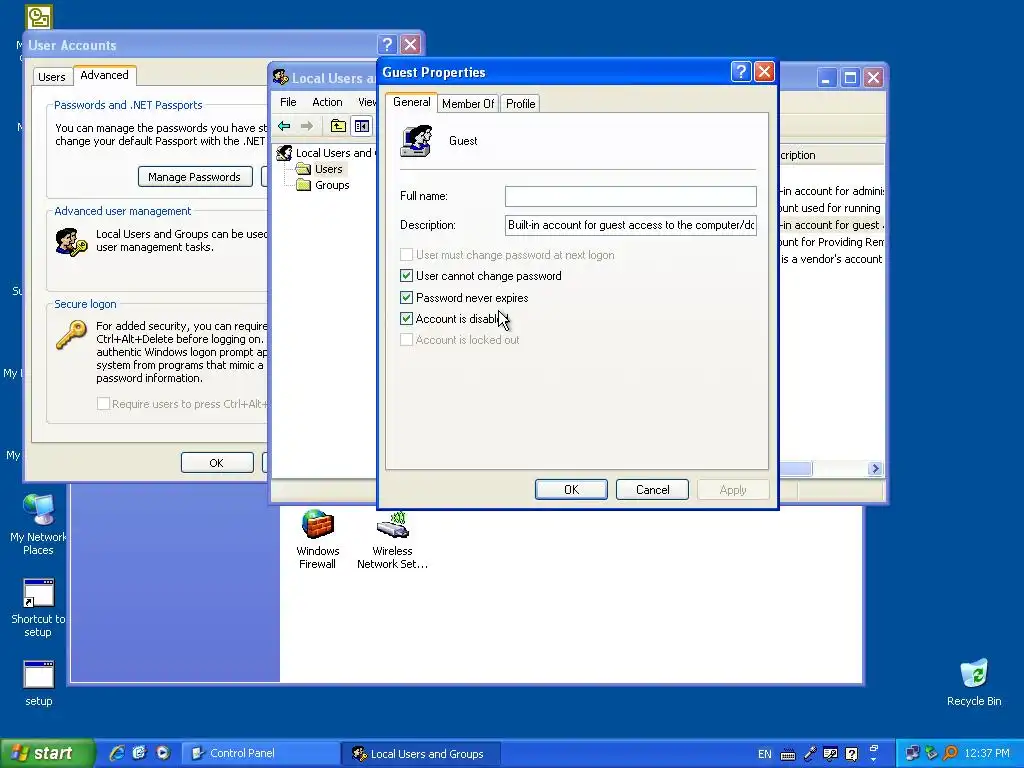1024x768 pixels.
Task: Click the Guest user icon in properties dialog
Action: (x=417, y=141)
